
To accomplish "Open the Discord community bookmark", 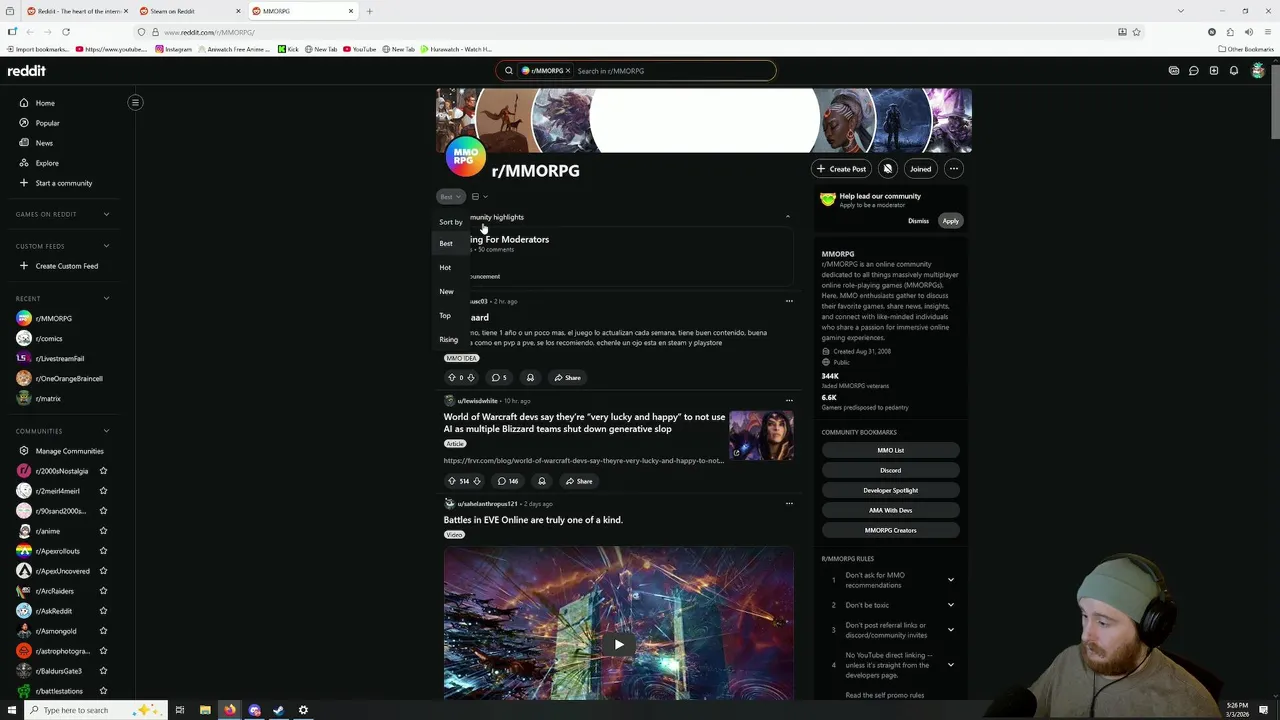I will (x=891, y=470).
